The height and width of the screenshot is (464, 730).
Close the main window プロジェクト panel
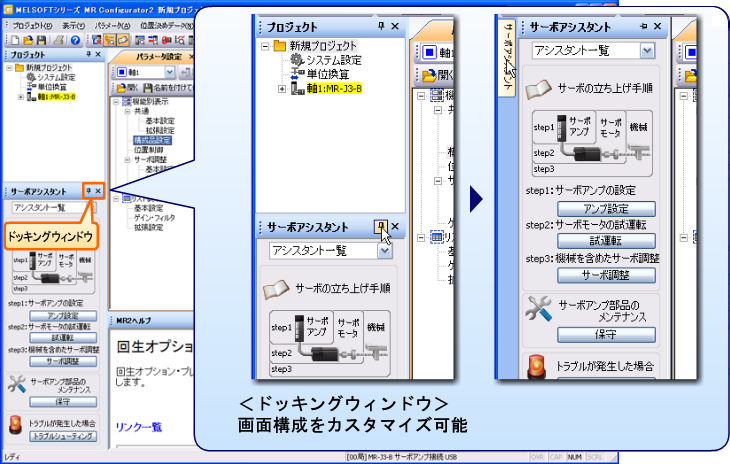click(98, 54)
